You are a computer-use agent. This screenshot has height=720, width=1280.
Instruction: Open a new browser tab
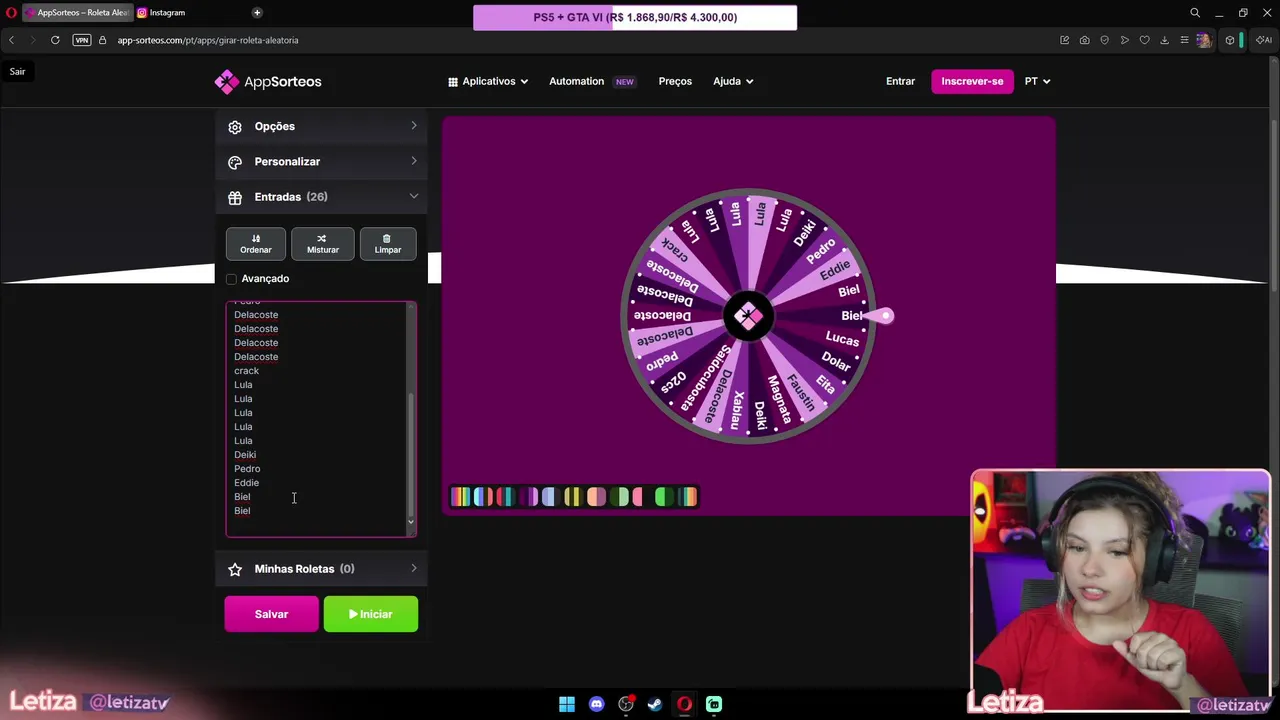point(257,13)
